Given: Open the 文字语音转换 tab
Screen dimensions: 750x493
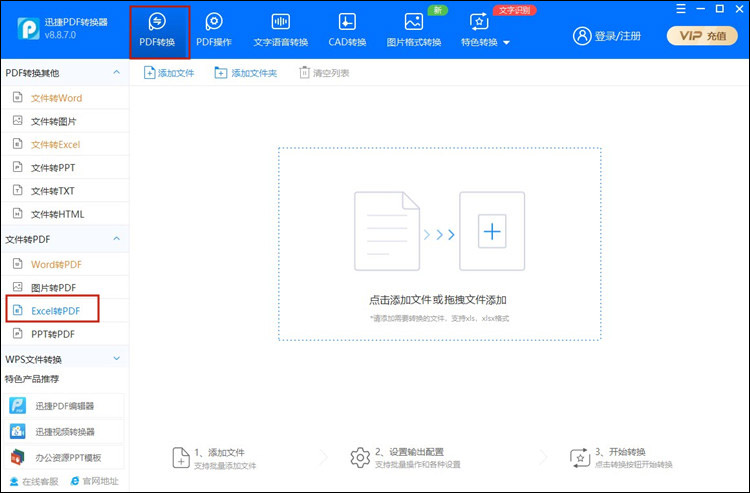Looking at the screenshot, I should 281,32.
